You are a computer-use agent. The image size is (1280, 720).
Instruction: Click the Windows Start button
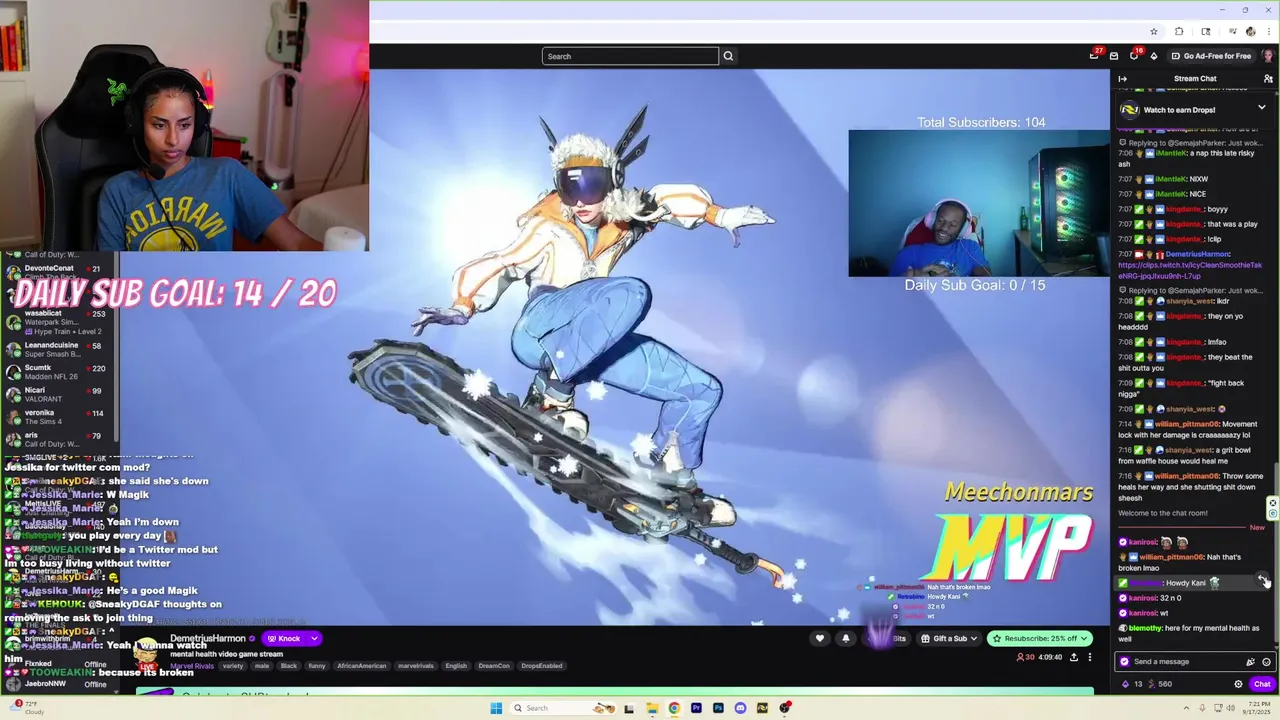(x=496, y=708)
